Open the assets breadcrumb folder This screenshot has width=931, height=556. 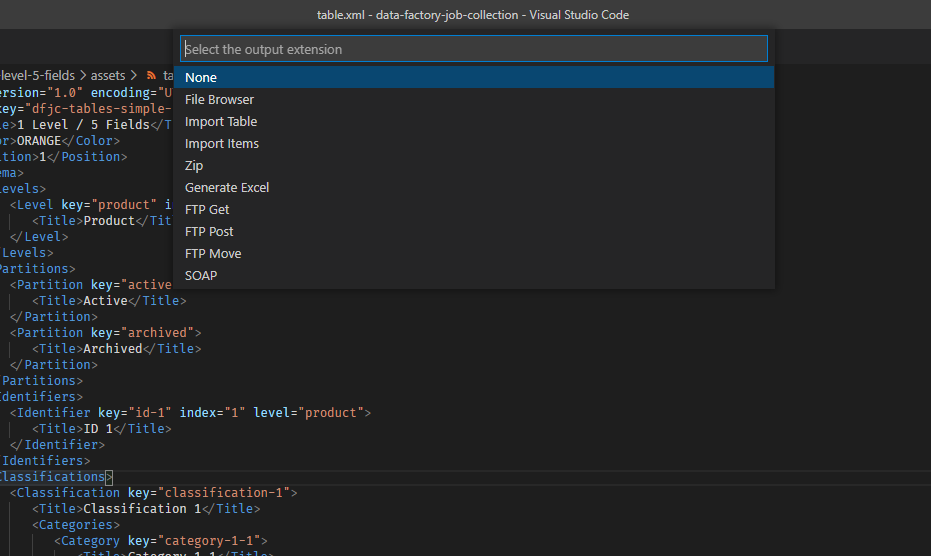(x=108, y=76)
